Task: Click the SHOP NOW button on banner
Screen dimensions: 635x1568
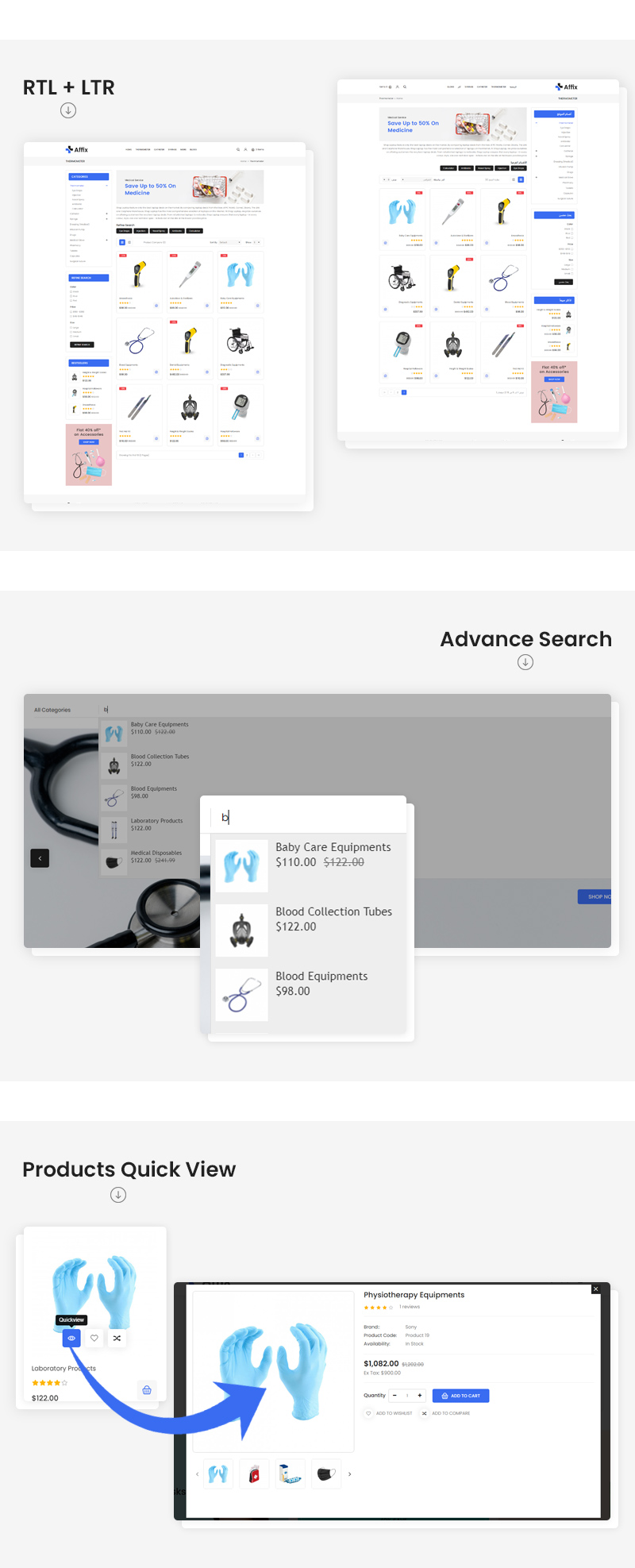Action: pyautogui.click(x=595, y=896)
